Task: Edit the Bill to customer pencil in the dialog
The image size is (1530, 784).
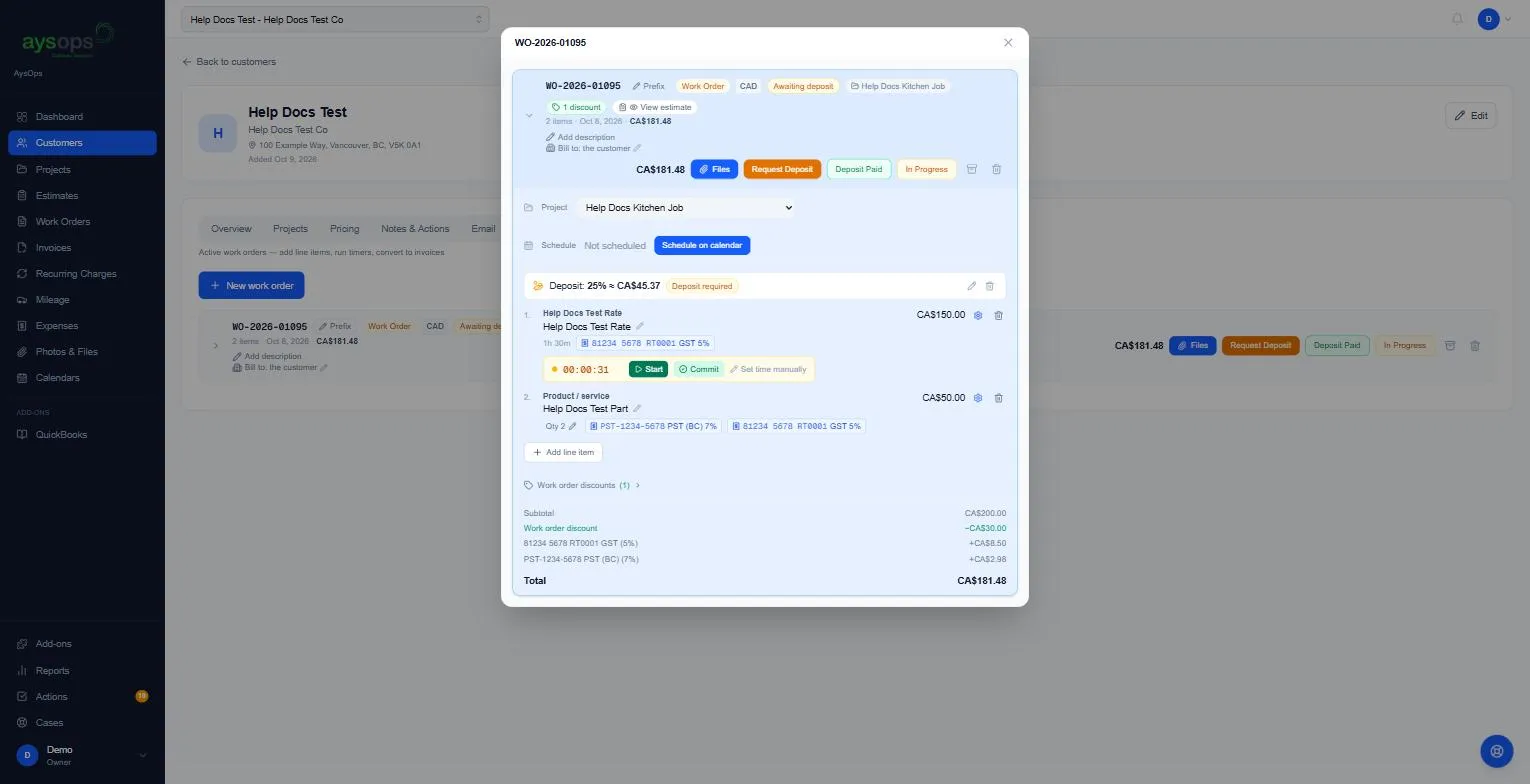Action: (x=637, y=148)
